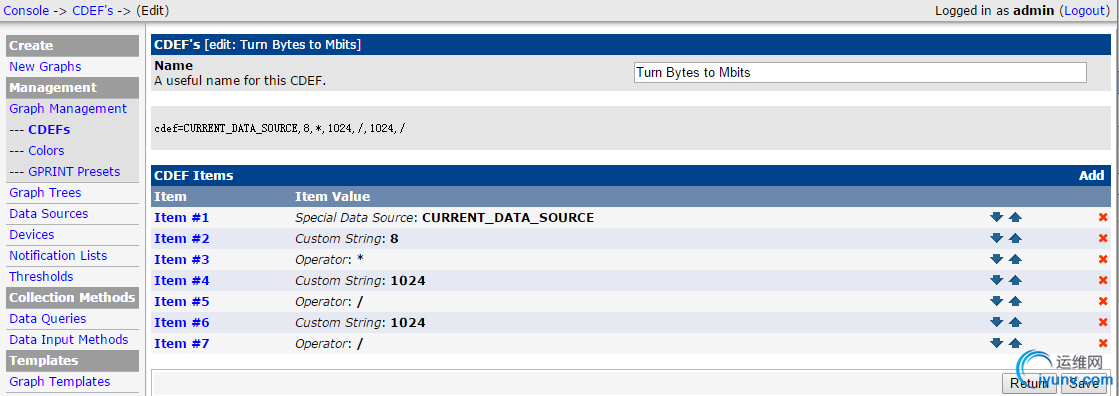
Task: Move Item #1 up with arrow
Action: [x=1016, y=218]
